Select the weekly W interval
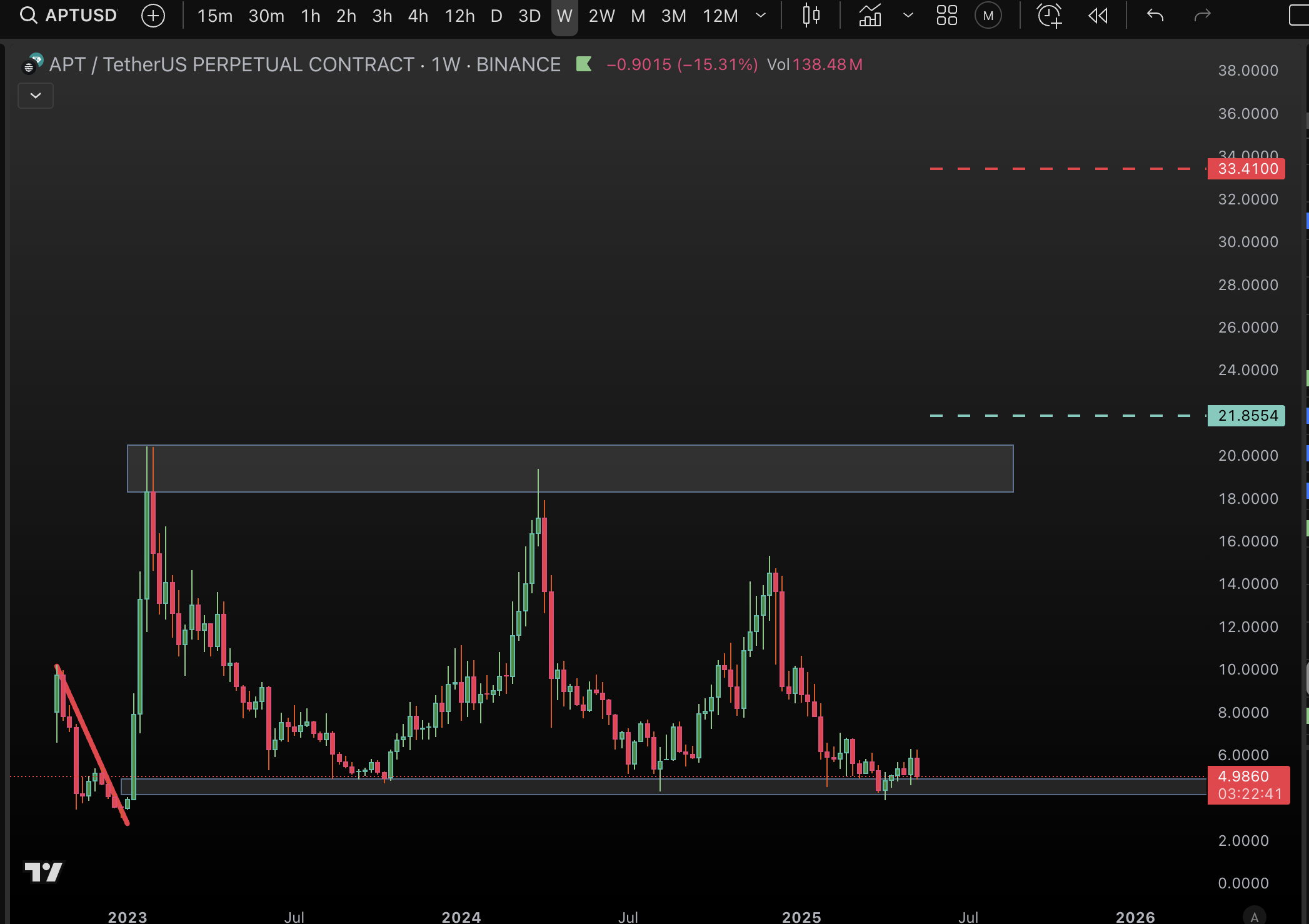The height and width of the screenshot is (924, 1309). [x=564, y=16]
